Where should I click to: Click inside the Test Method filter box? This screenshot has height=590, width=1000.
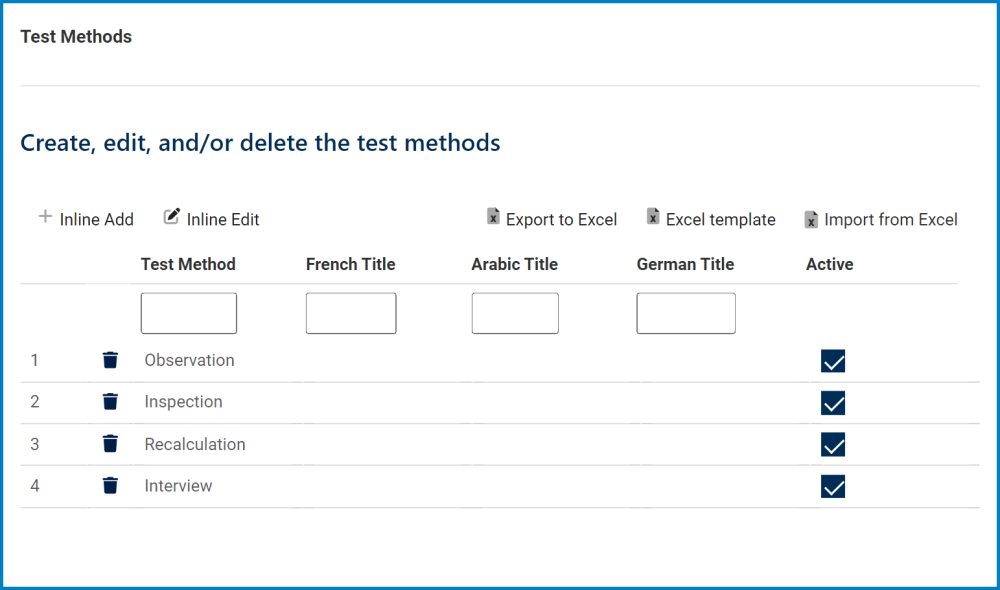(188, 313)
